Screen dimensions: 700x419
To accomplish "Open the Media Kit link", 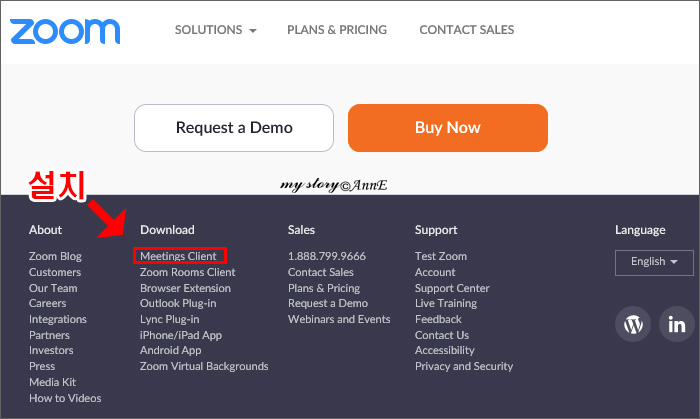I will (x=53, y=382).
